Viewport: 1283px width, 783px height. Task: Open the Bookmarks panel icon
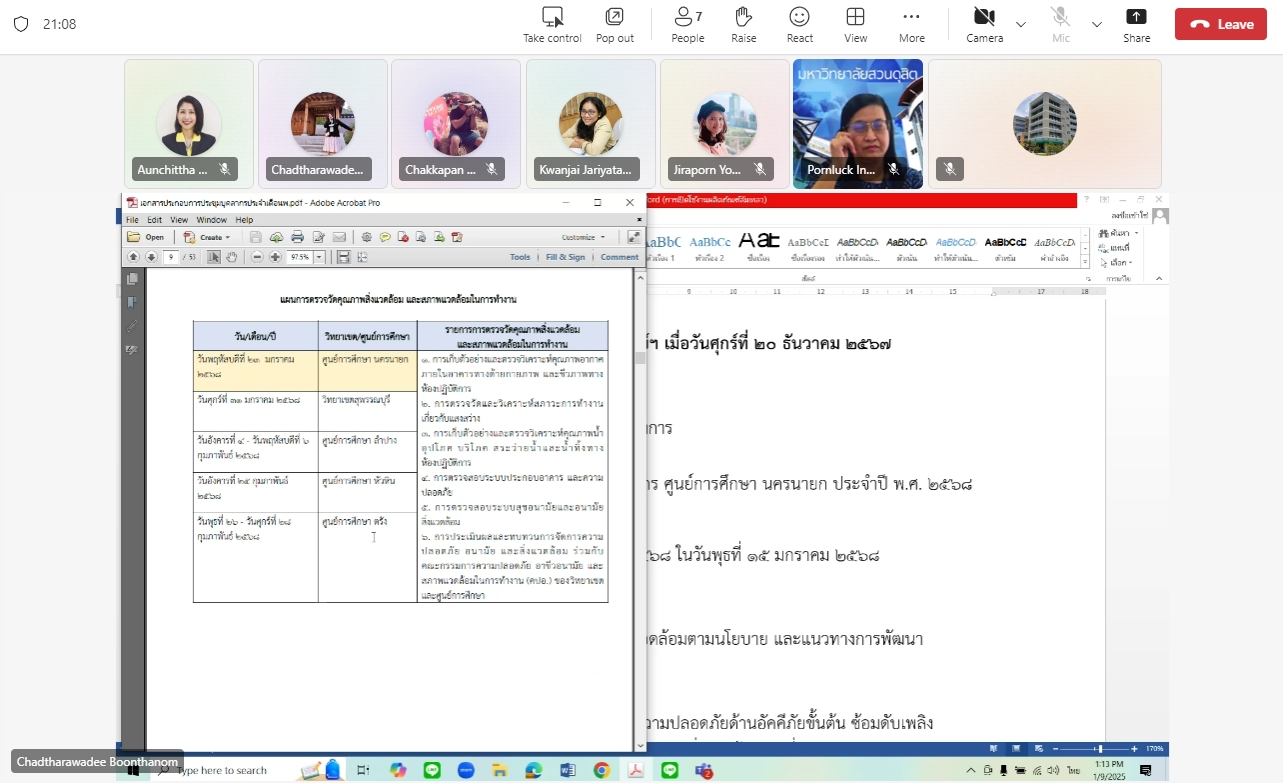click(132, 302)
